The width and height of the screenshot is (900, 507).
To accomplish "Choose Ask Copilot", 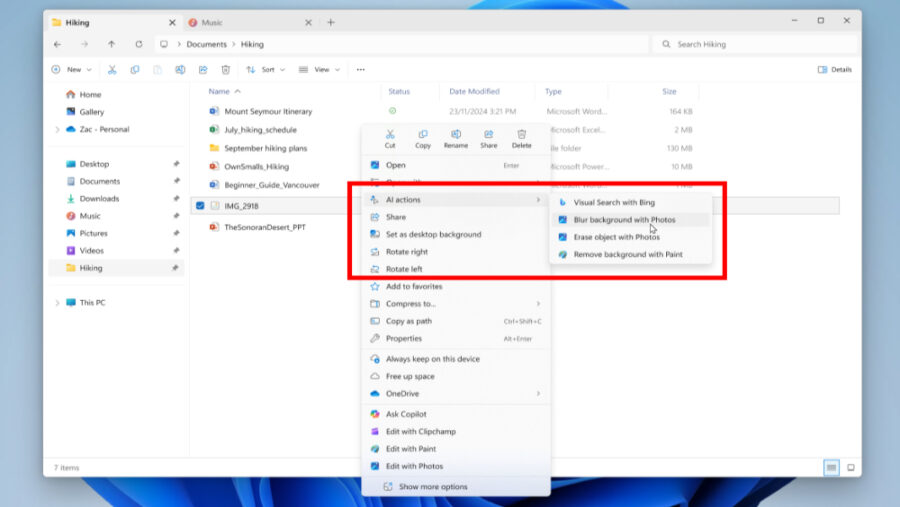I will pos(456,414).
